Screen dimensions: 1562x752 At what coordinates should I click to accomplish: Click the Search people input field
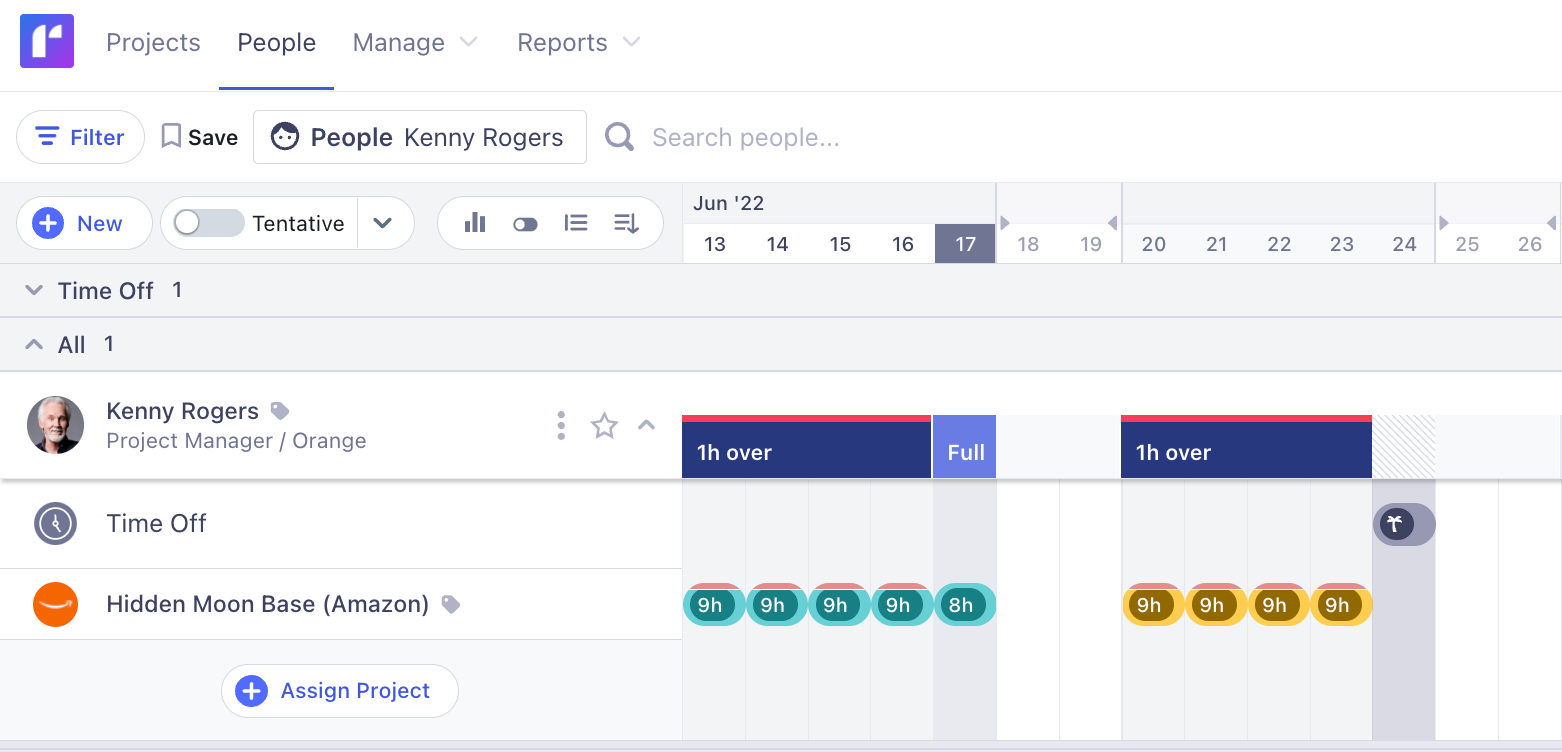pos(745,137)
